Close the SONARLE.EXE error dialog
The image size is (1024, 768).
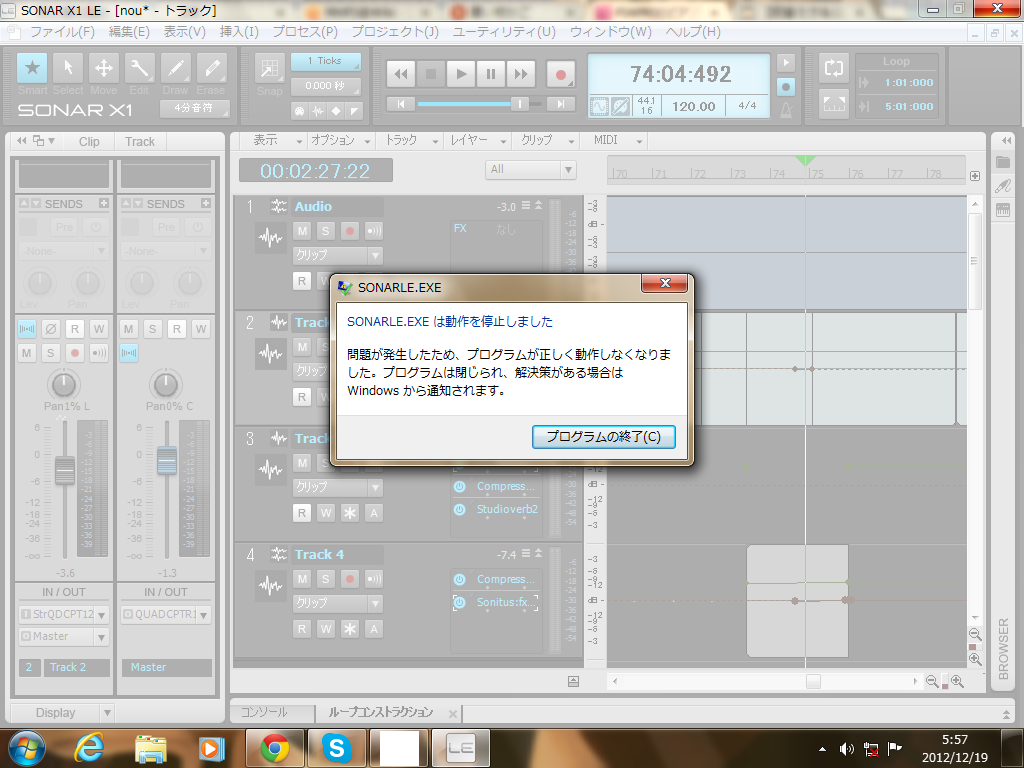click(665, 283)
